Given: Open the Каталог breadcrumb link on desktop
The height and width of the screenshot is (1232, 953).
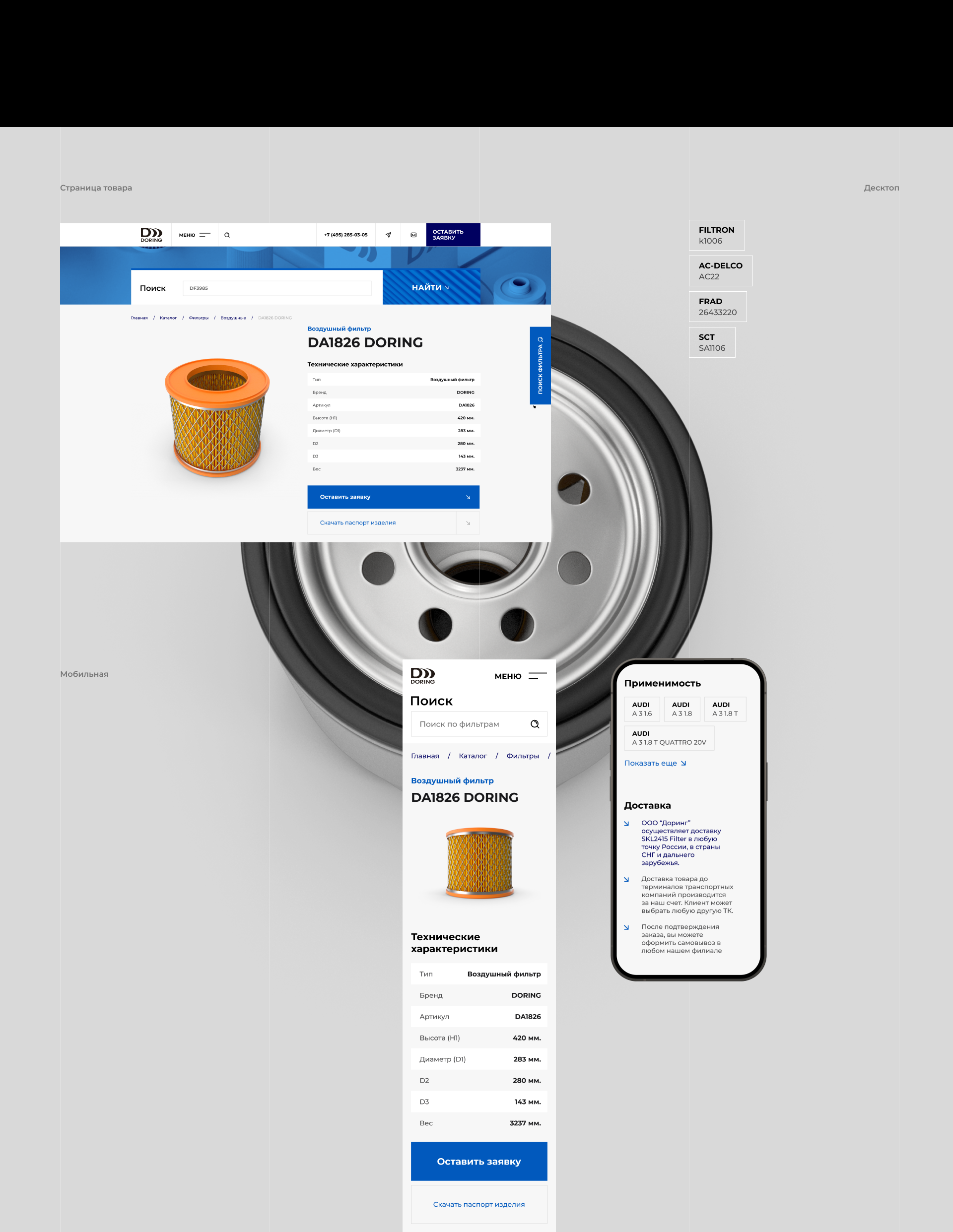Looking at the screenshot, I should coord(168,318).
